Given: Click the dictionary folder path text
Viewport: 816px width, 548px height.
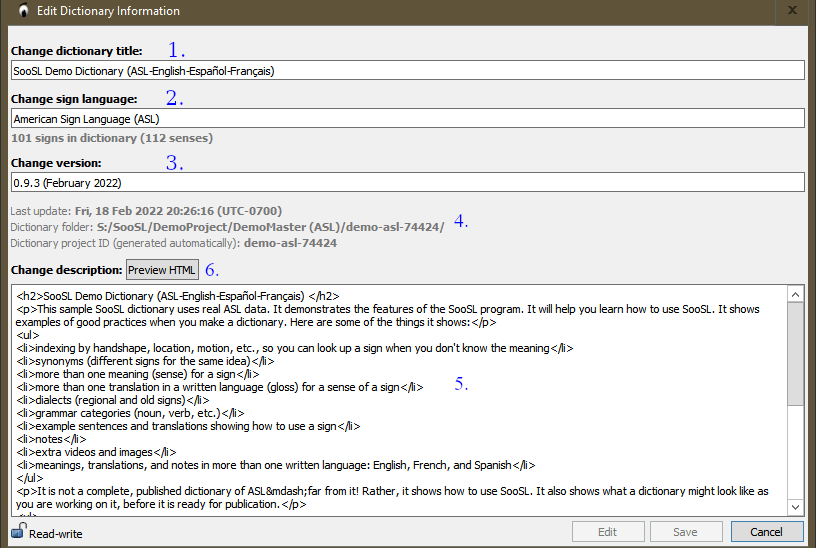Looking at the screenshot, I should click(271, 227).
